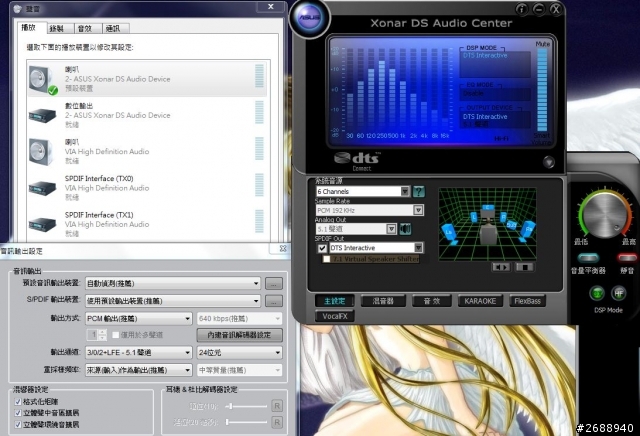
Task: Open the 3/0/2+LFE - 5.1聲道 dropdown
Action: [x=139, y=352]
